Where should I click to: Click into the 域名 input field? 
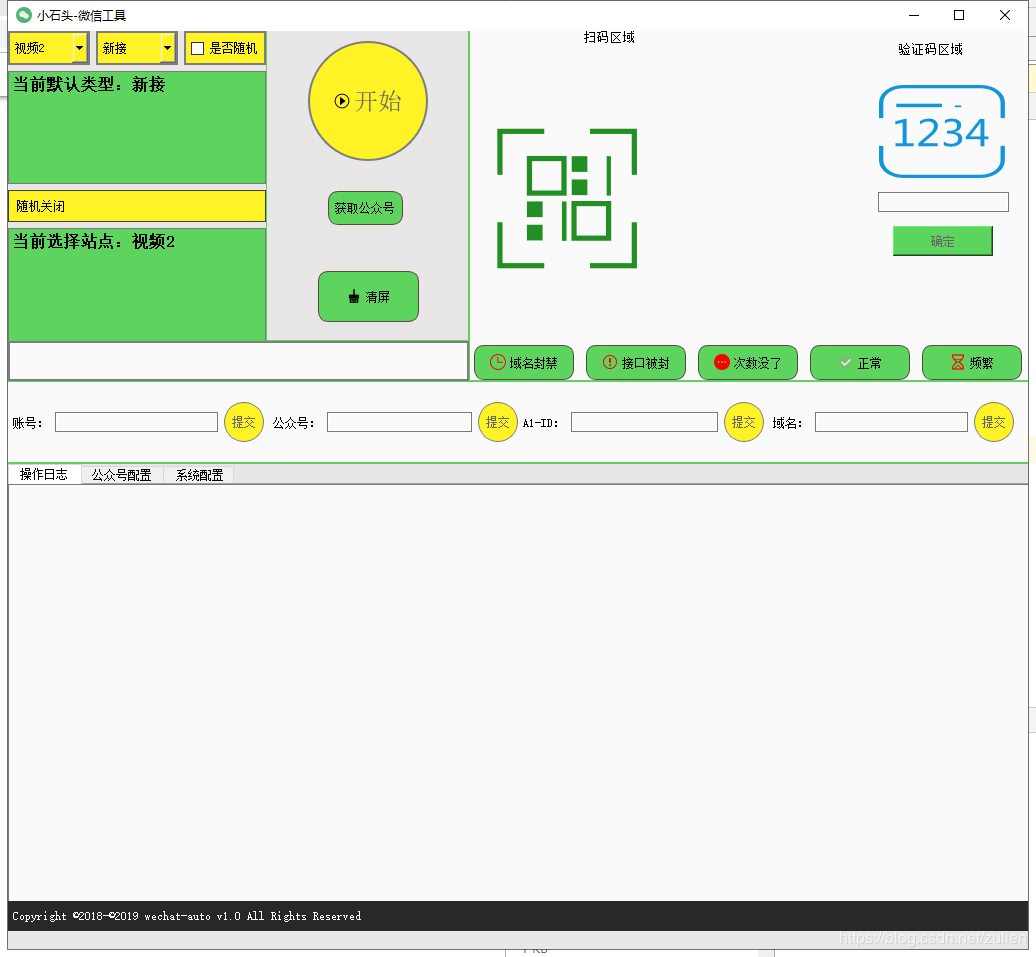[x=891, y=422]
